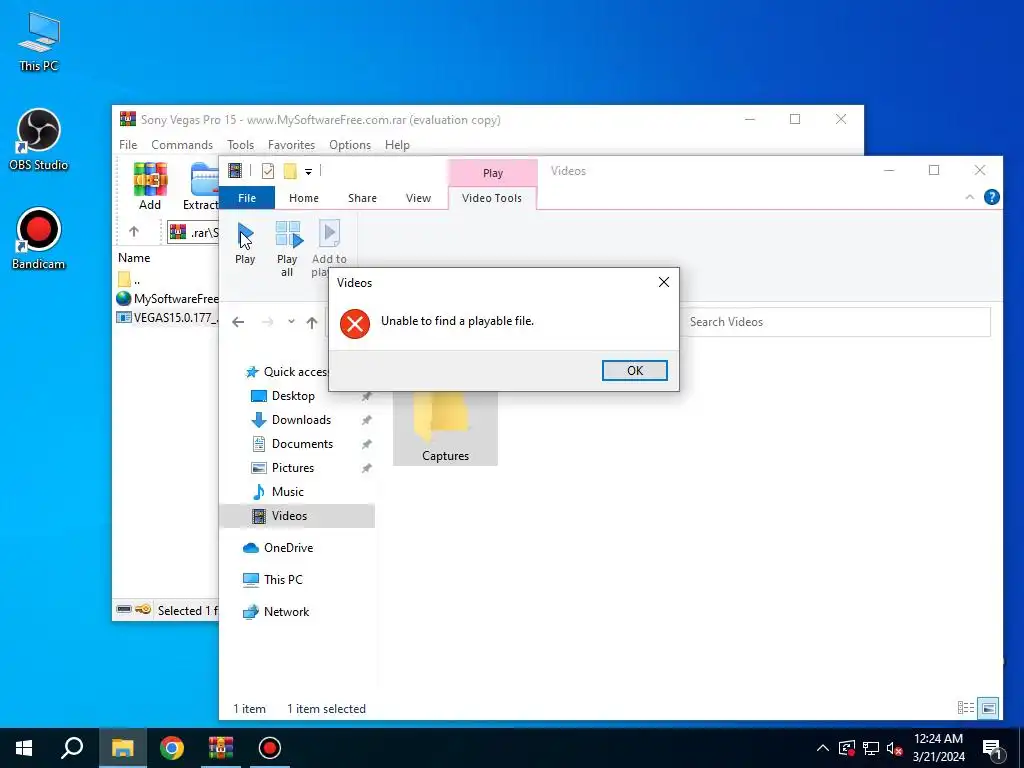
Task: Click New folder icon in quick access toolbar
Action: pyautogui.click(x=290, y=171)
